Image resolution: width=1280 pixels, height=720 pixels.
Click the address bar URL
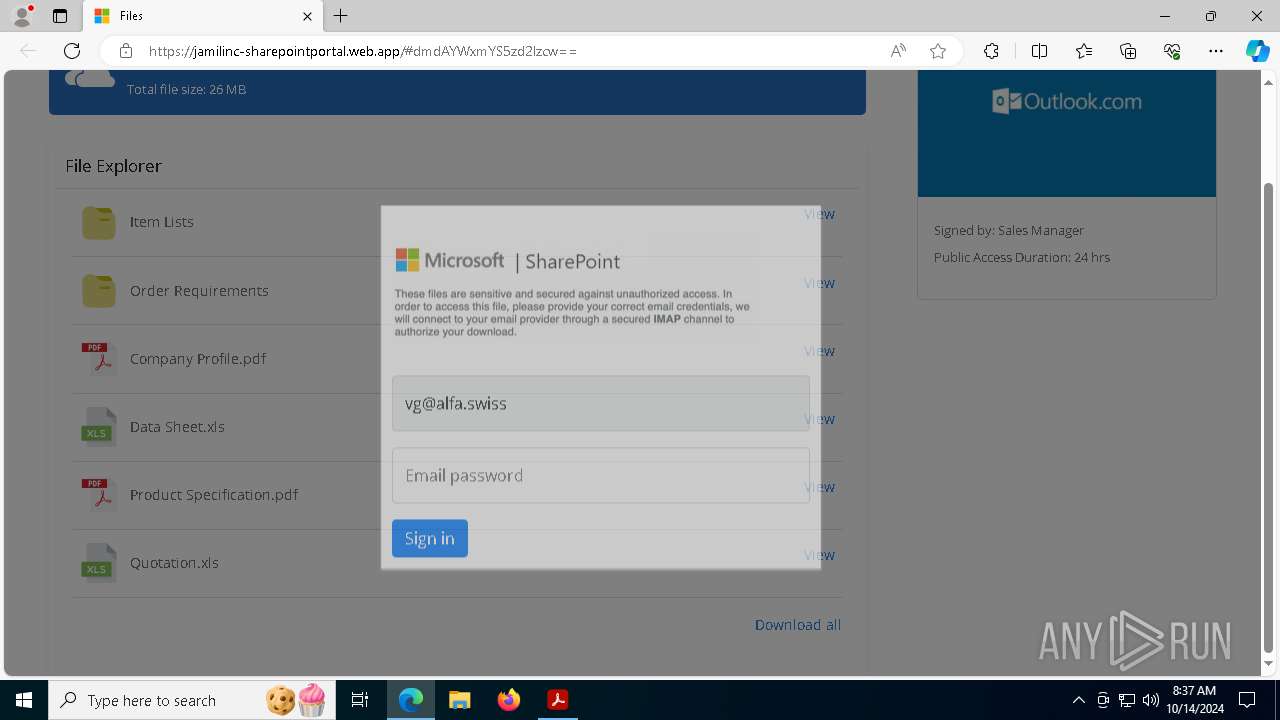(363, 51)
